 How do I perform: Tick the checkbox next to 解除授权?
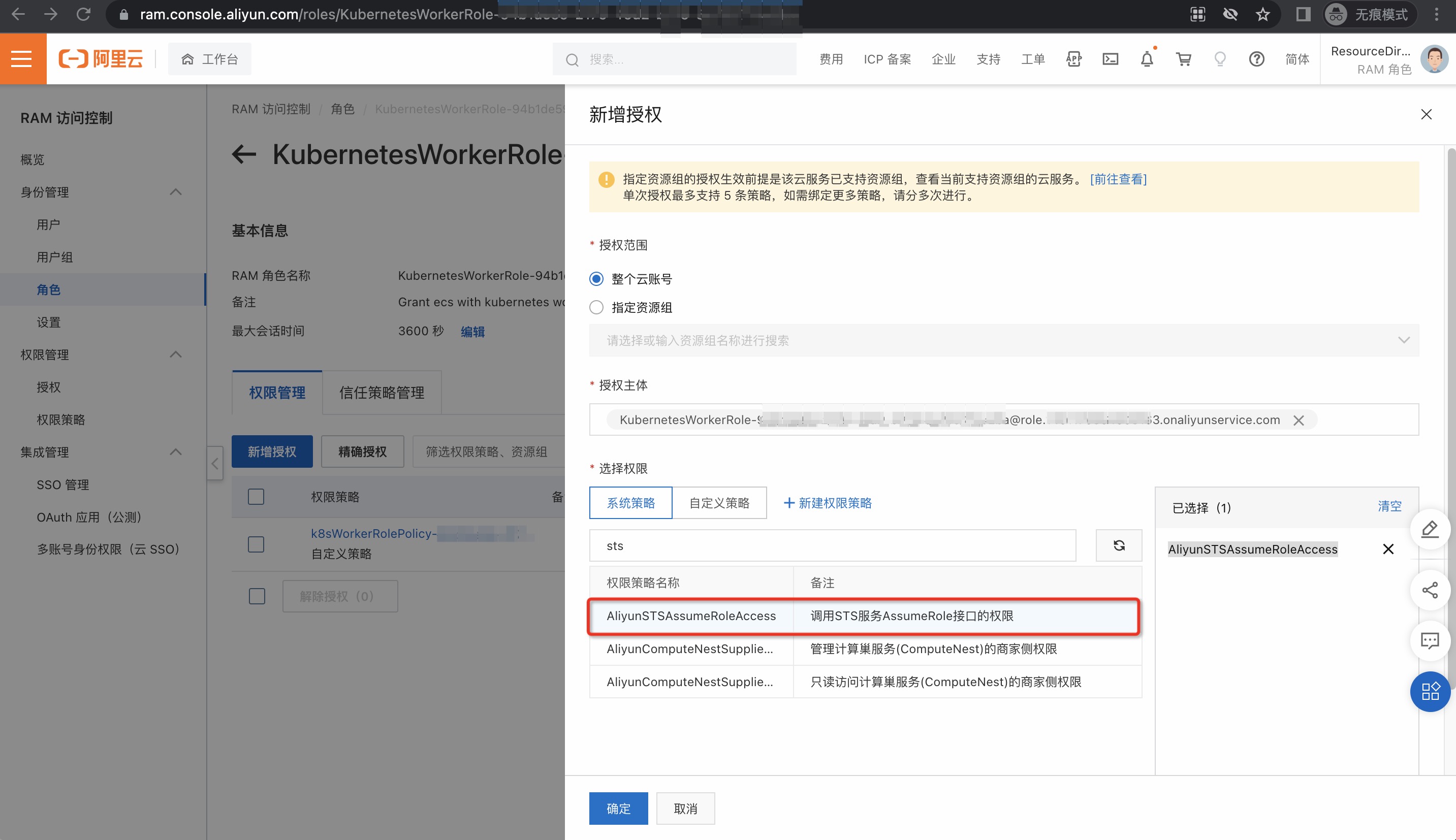pos(257,596)
